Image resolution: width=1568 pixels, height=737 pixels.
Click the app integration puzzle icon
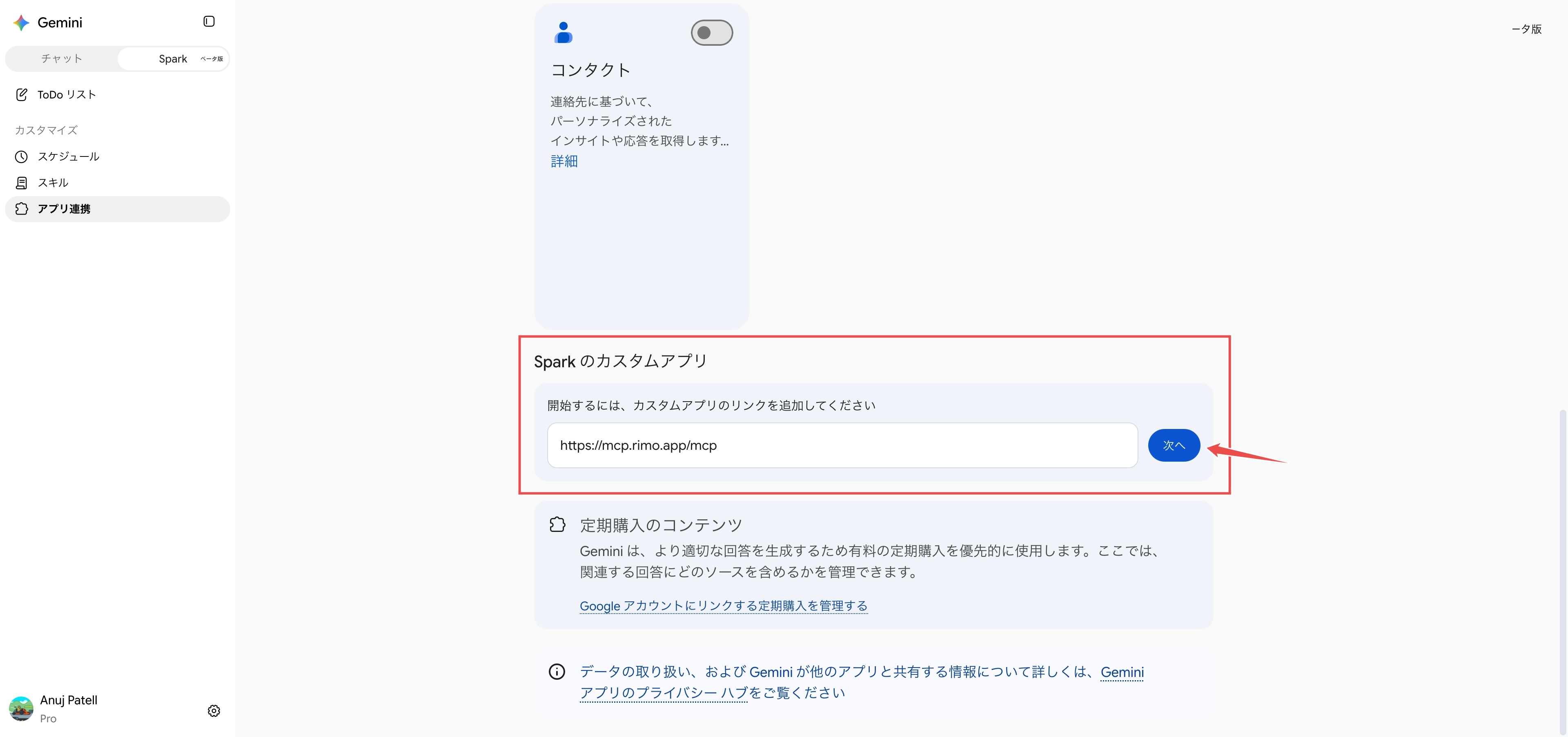tap(21, 209)
